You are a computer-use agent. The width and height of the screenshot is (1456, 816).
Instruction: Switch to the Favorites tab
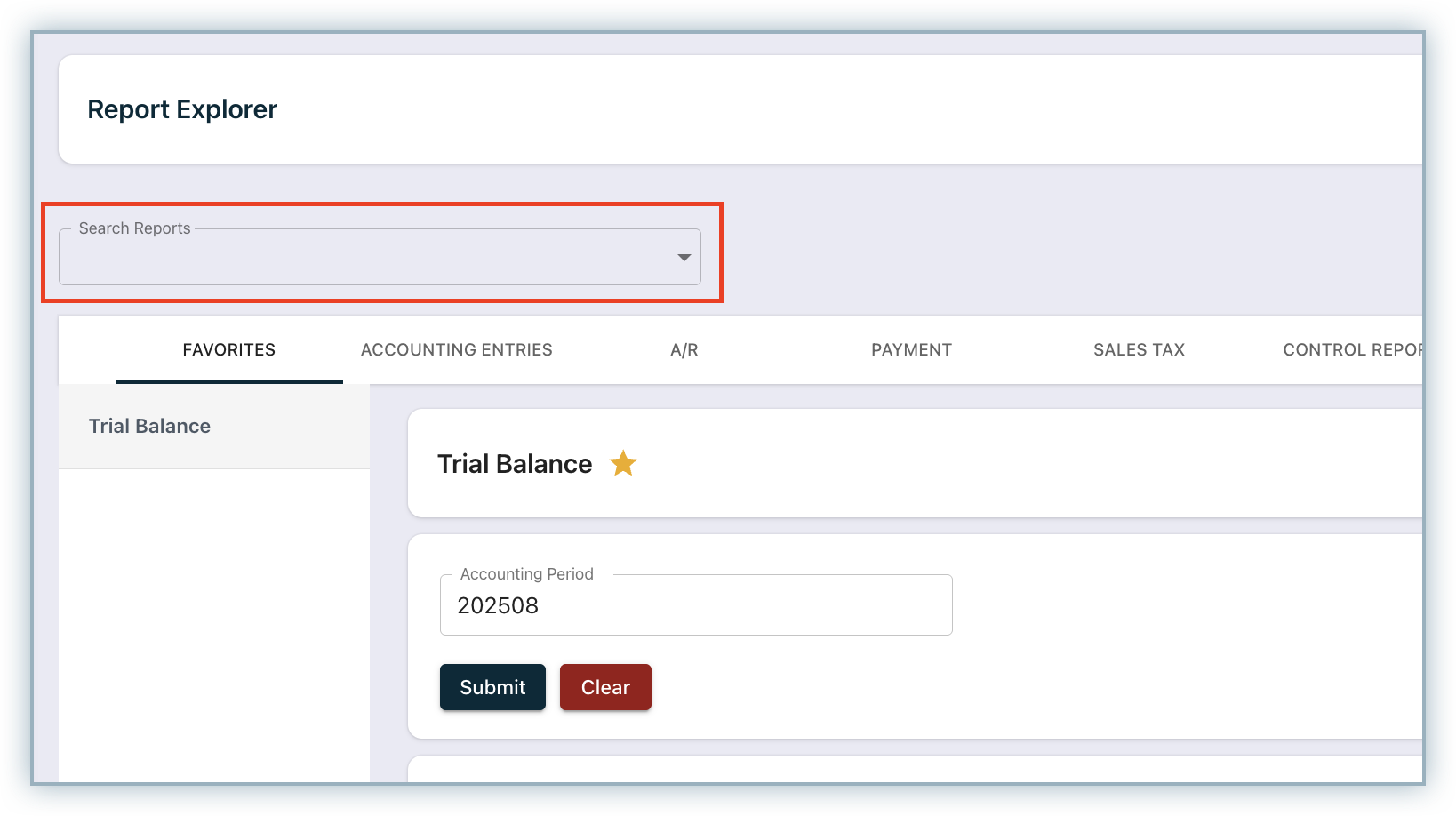click(x=228, y=350)
